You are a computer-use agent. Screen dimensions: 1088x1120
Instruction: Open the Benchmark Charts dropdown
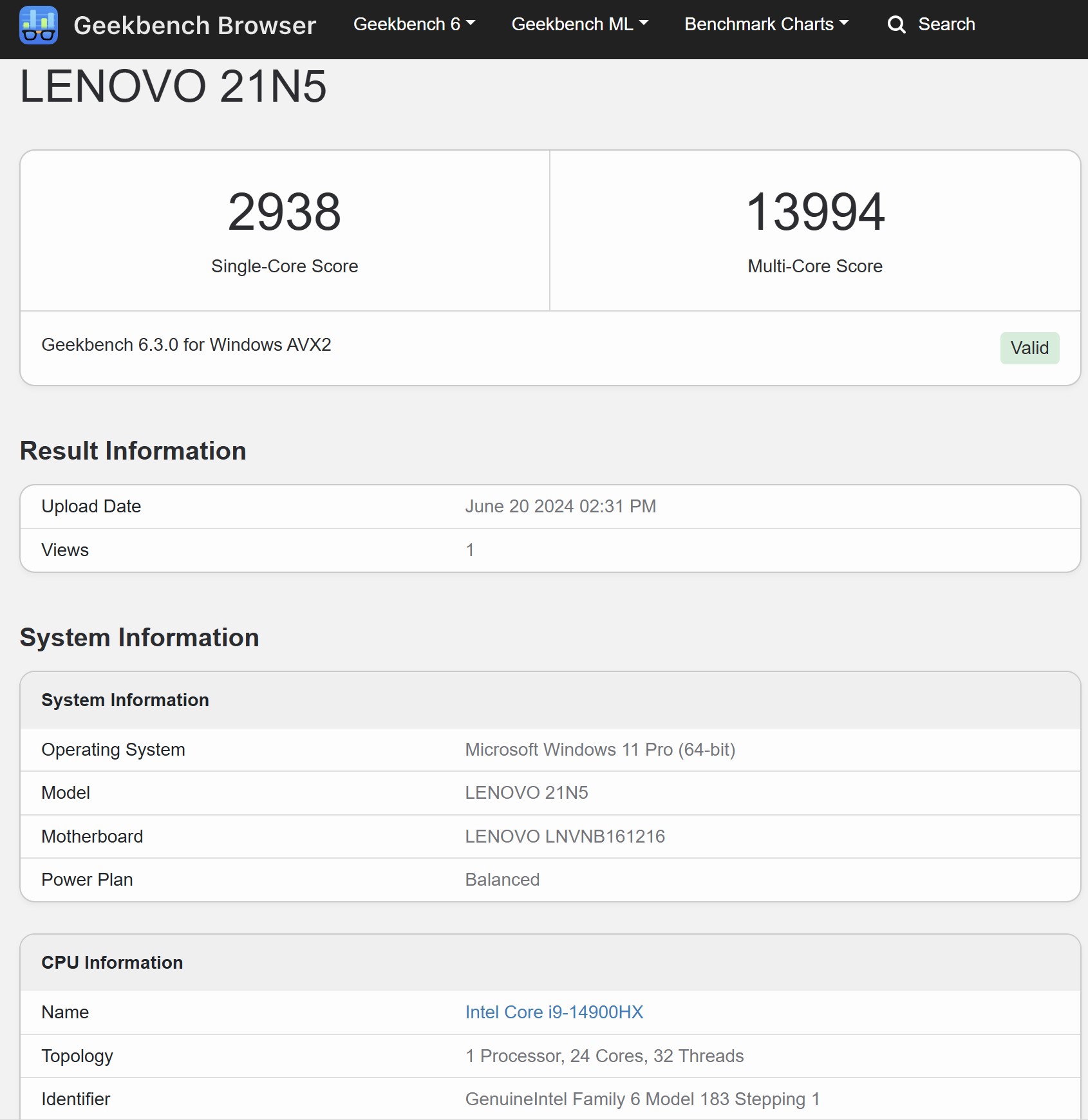click(x=766, y=24)
